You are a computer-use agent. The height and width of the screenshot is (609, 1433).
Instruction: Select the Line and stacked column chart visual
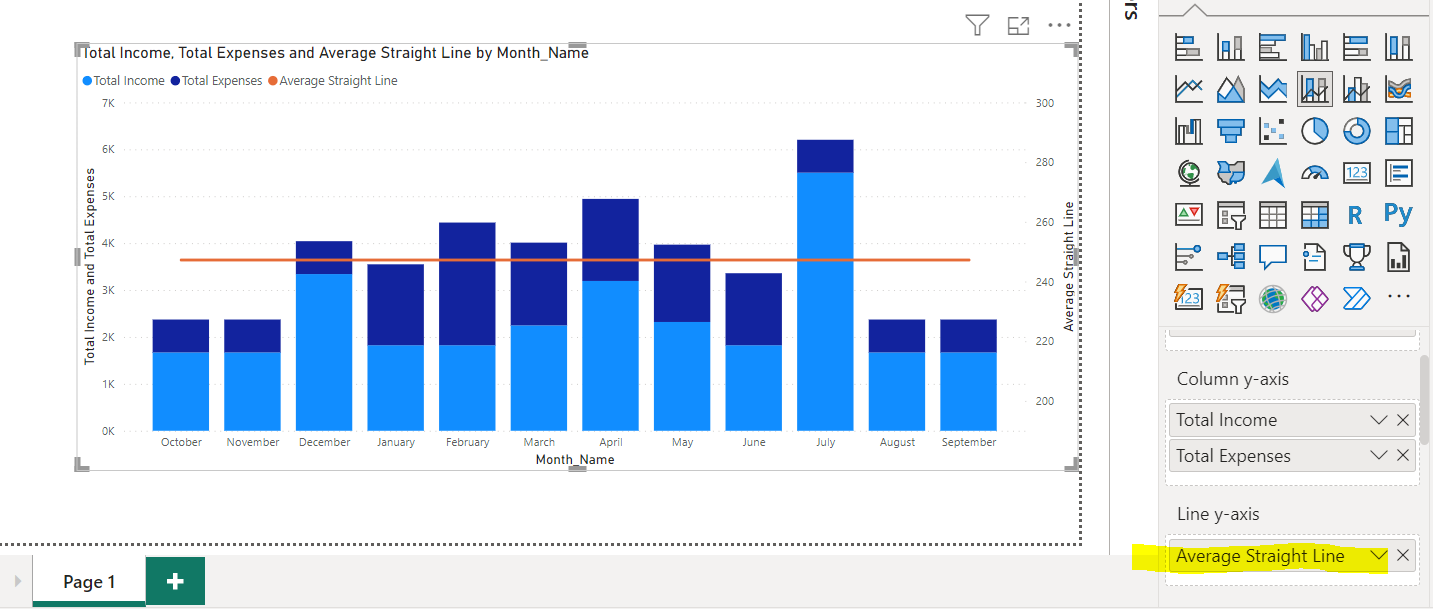click(1314, 89)
